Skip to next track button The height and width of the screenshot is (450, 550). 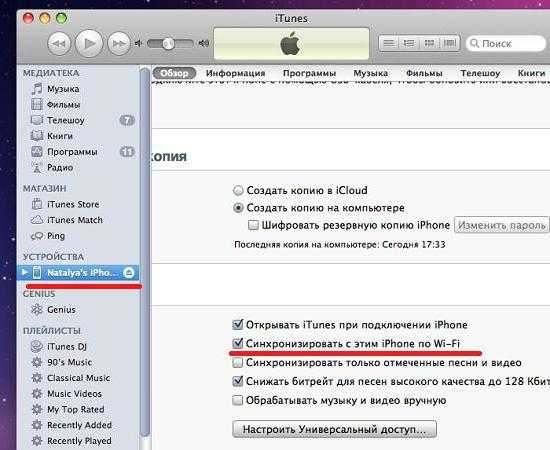click(119, 43)
